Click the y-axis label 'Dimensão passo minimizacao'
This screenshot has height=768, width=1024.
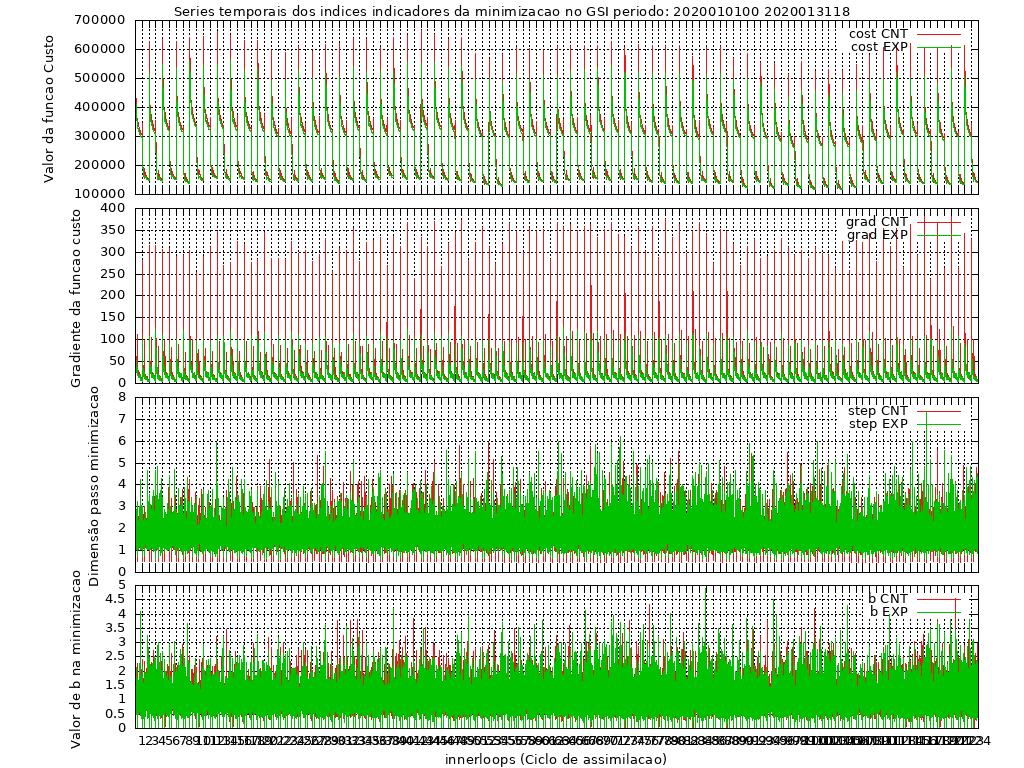pyautogui.click(x=94, y=486)
